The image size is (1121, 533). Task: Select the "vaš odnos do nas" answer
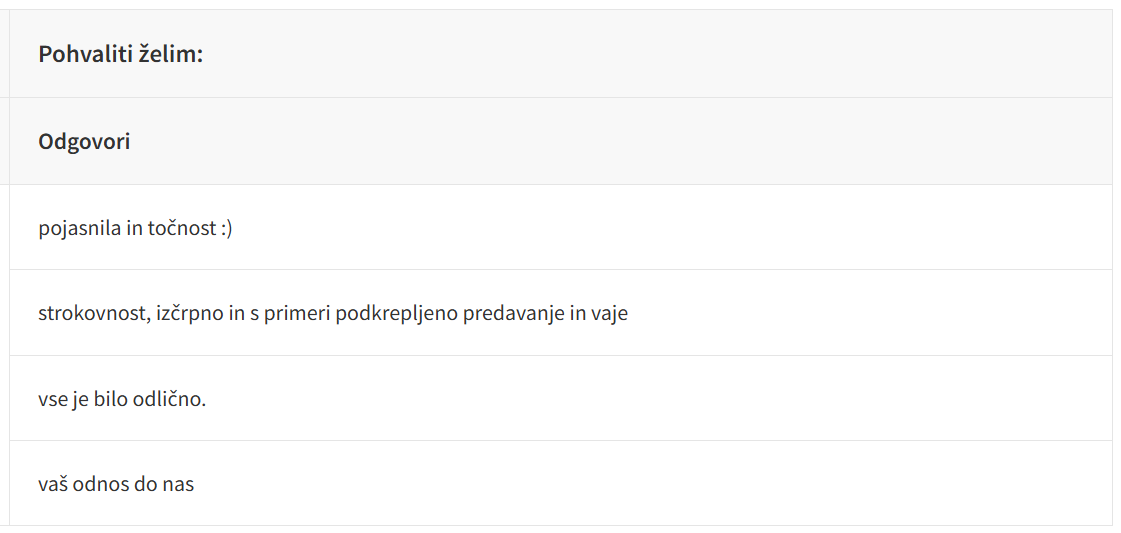(x=116, y=484)
